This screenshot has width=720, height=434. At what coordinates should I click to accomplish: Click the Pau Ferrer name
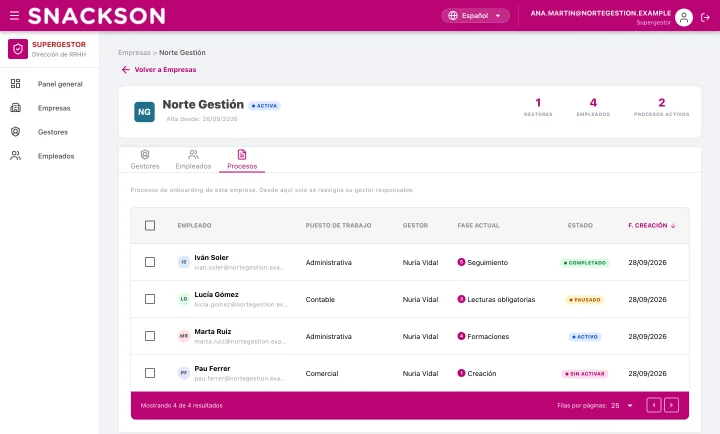coord(212,368)
